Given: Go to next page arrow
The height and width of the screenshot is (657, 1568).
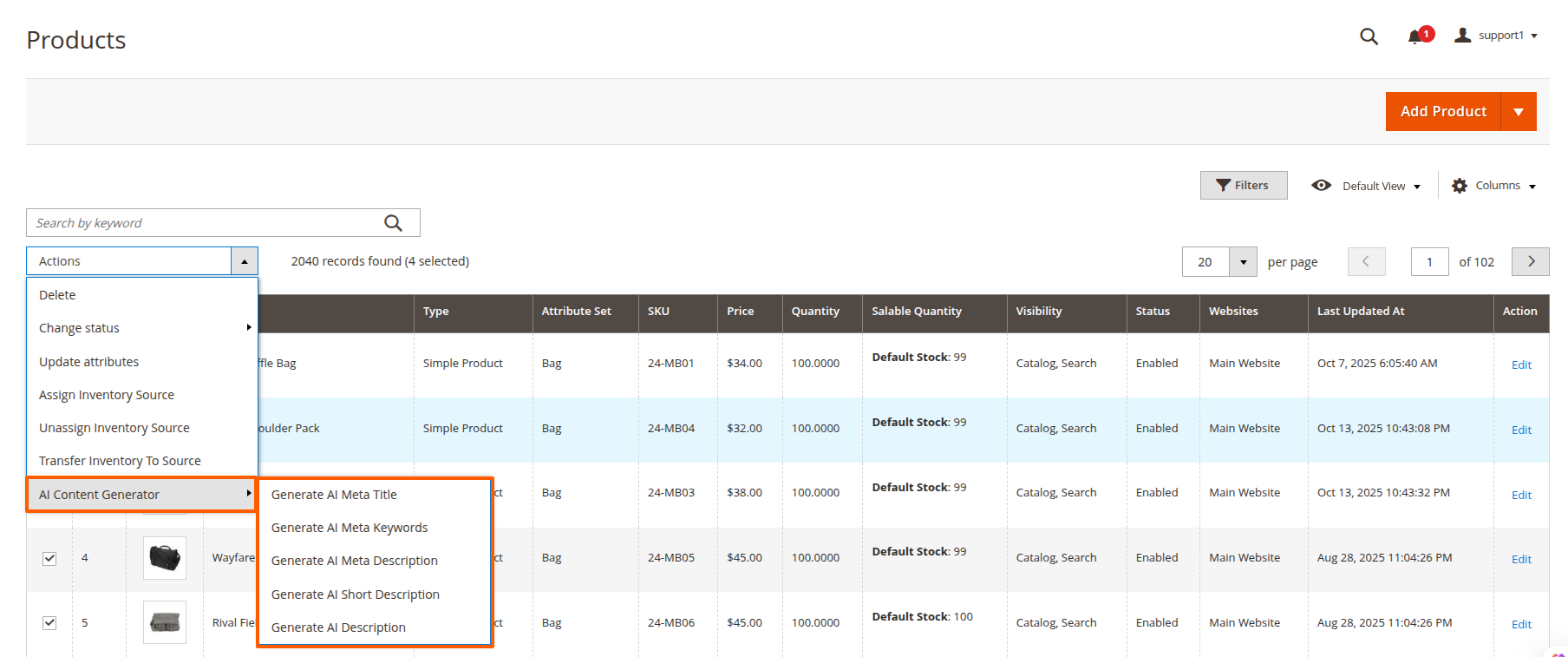Looking at the screenshot, I should [1530, 261].
